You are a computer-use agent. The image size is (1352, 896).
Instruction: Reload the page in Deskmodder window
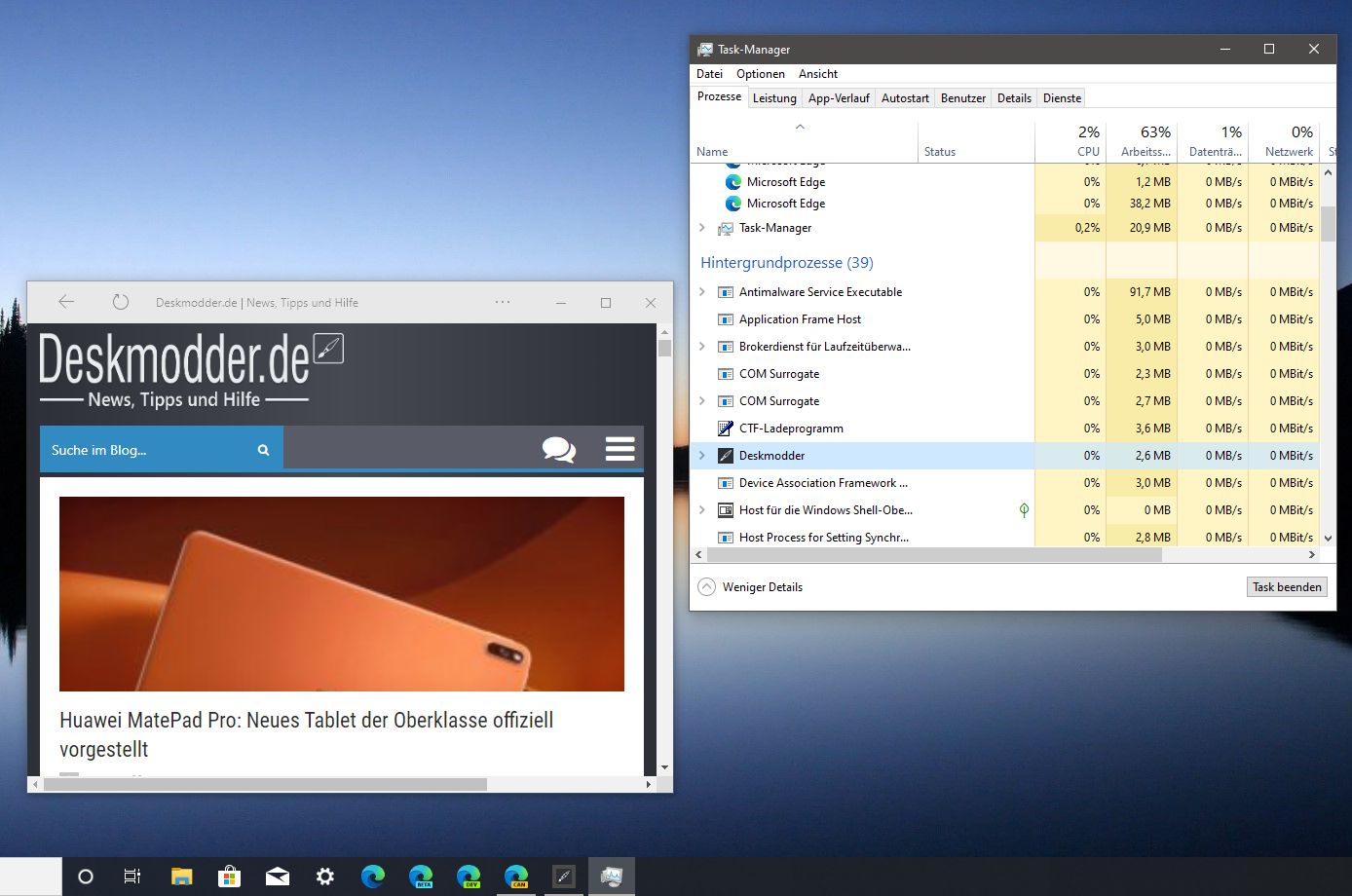(x=121, y=302)
